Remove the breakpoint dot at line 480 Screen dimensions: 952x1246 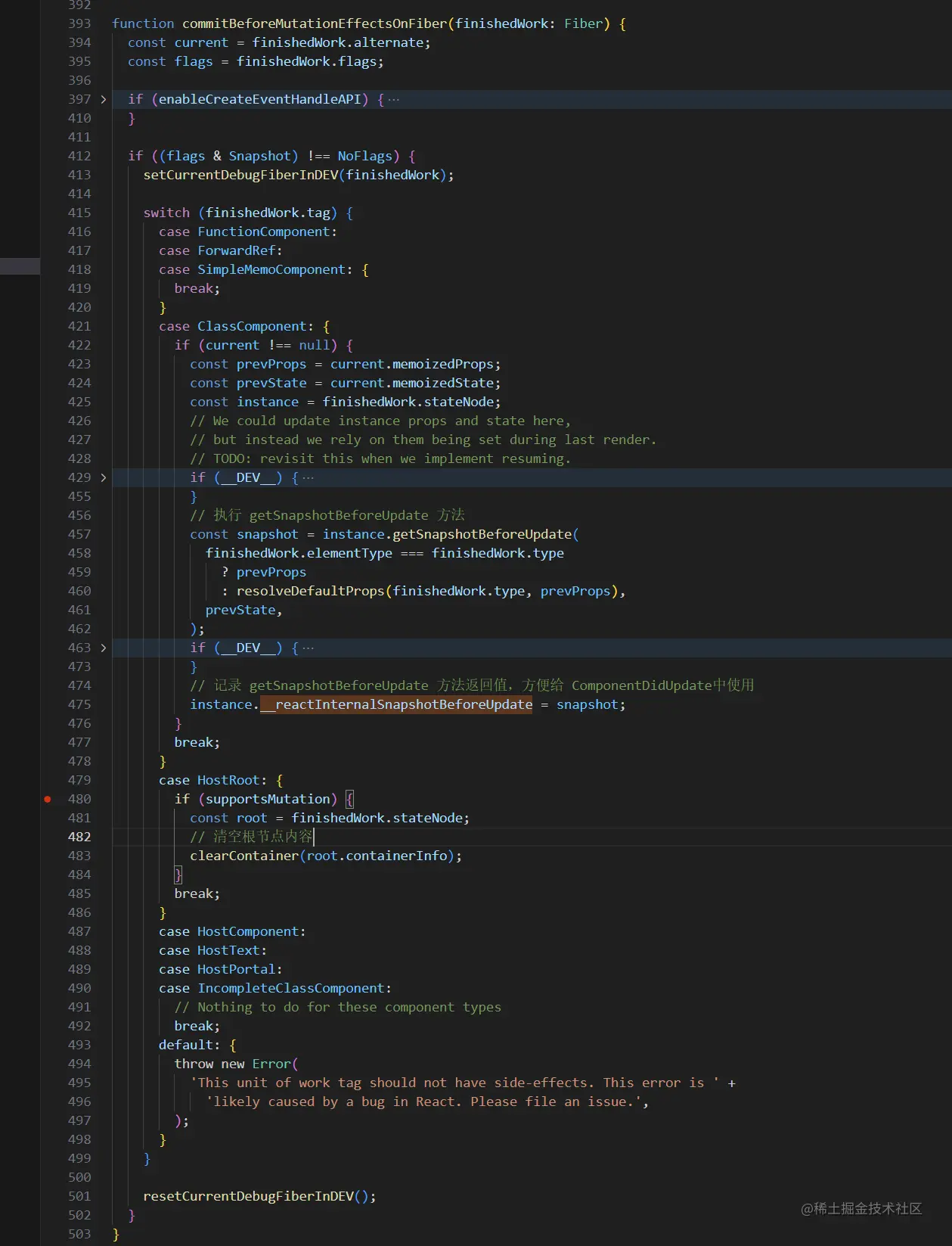point(48,799)
